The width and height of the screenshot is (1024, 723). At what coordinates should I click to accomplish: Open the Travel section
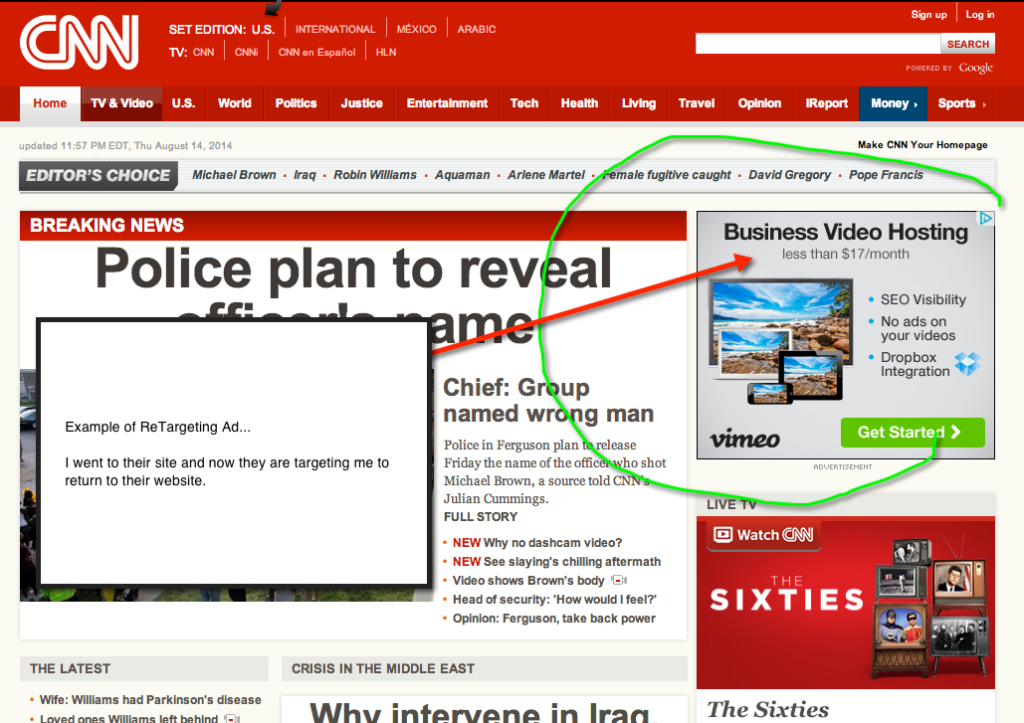[696, 103]
